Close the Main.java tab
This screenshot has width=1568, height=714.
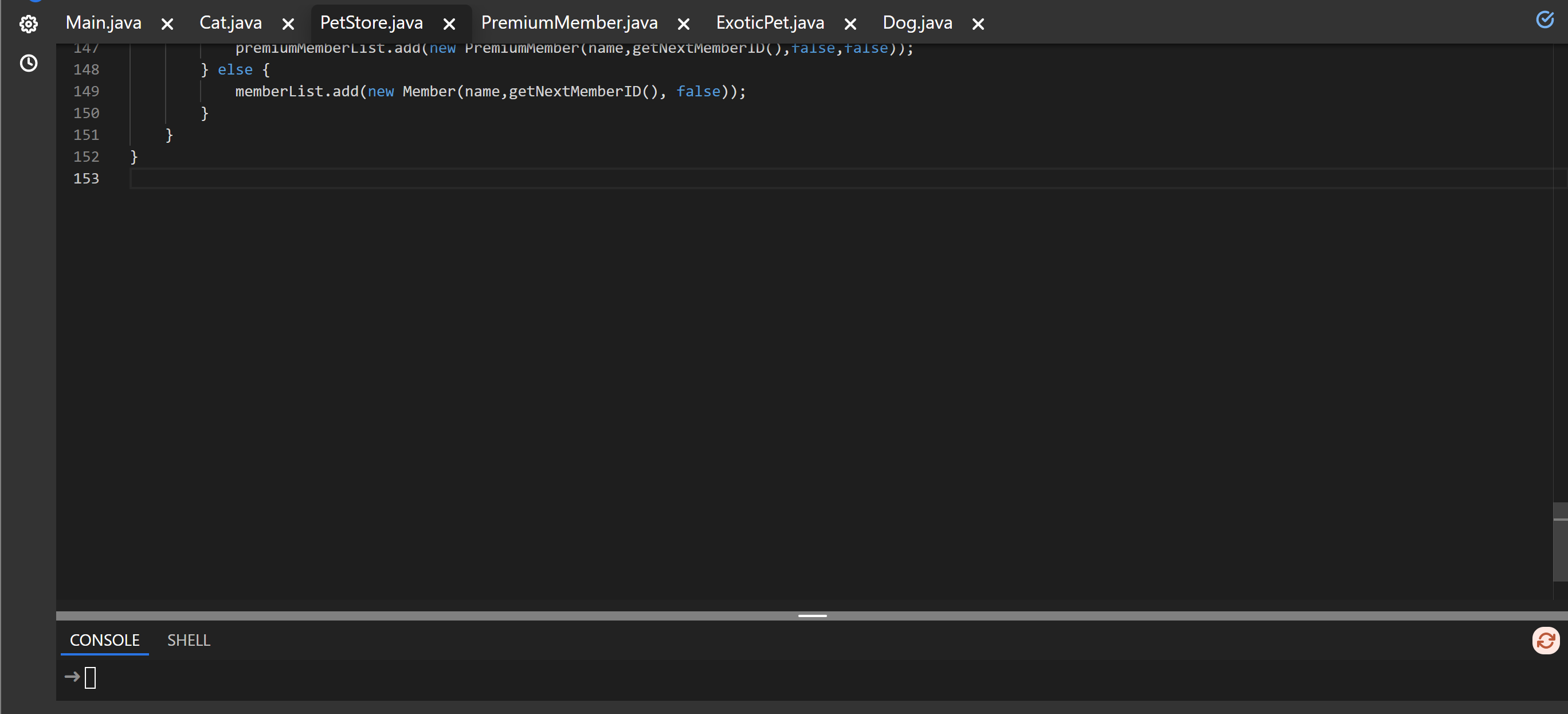point(167,24)
